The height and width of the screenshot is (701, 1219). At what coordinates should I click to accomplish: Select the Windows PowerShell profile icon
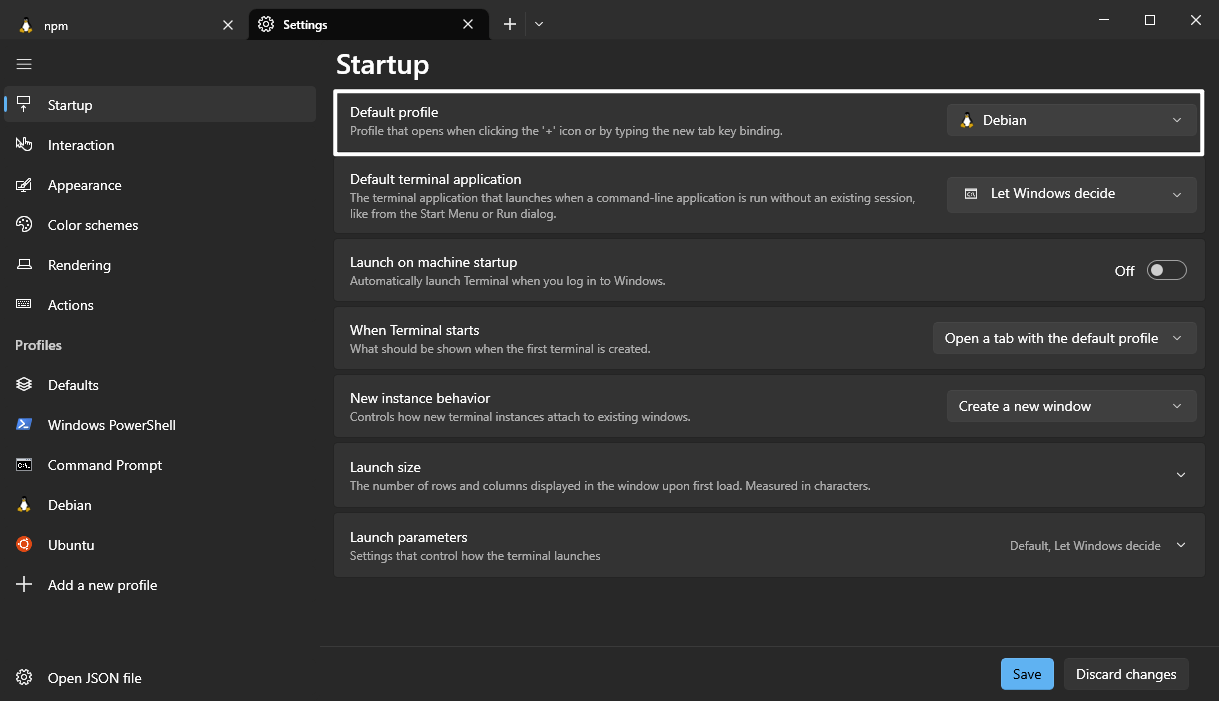(25, 425)
